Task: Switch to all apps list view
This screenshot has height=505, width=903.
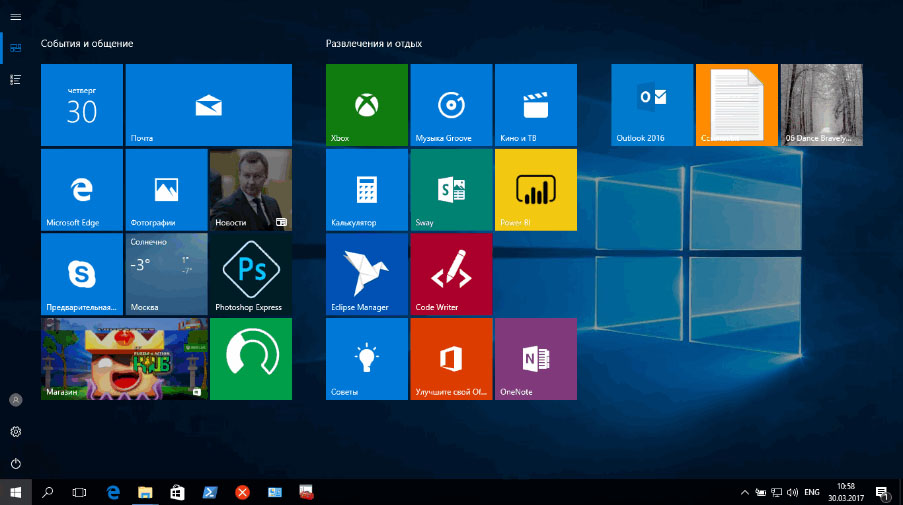Action: click(x=16, y=79)
